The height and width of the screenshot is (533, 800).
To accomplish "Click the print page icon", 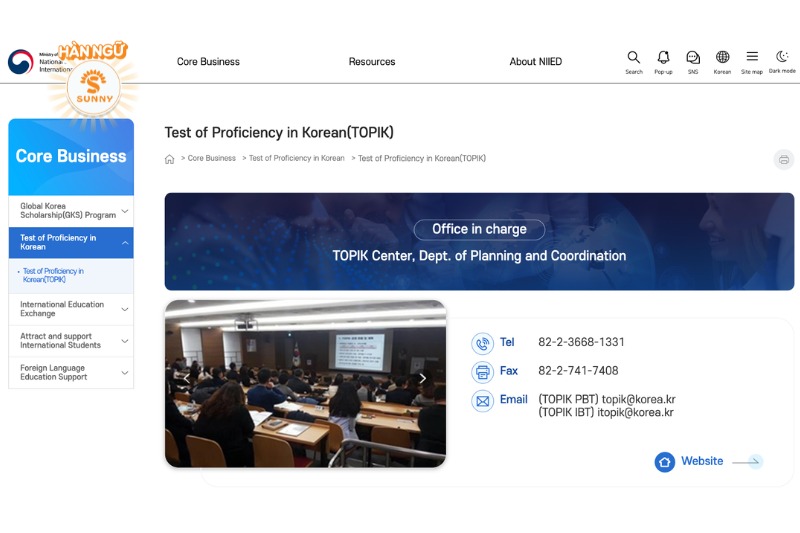I will (x=784, y=160).
